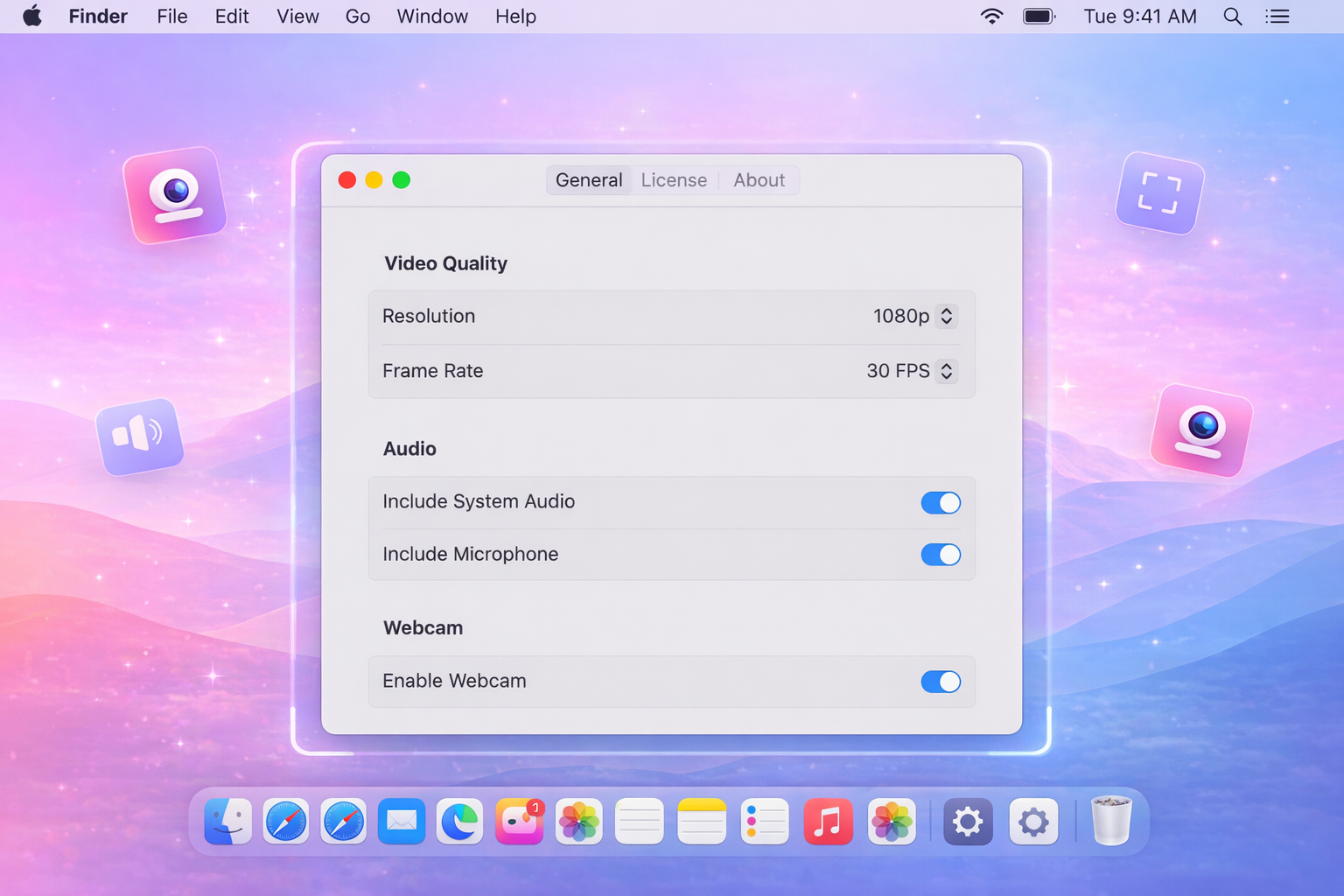Open the Resolution stepper control
Screen dimensions: 1344x896
click(946, 316)
